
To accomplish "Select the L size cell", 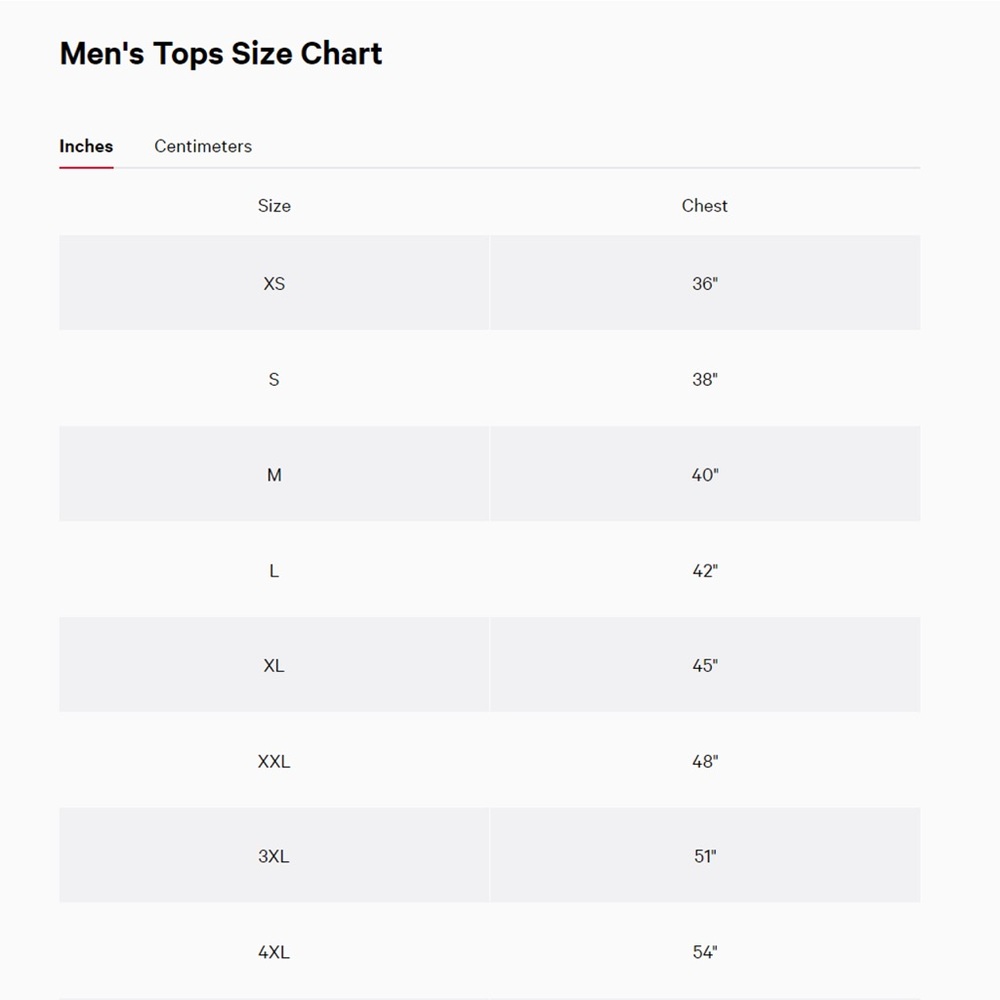I will click(274, 570).
